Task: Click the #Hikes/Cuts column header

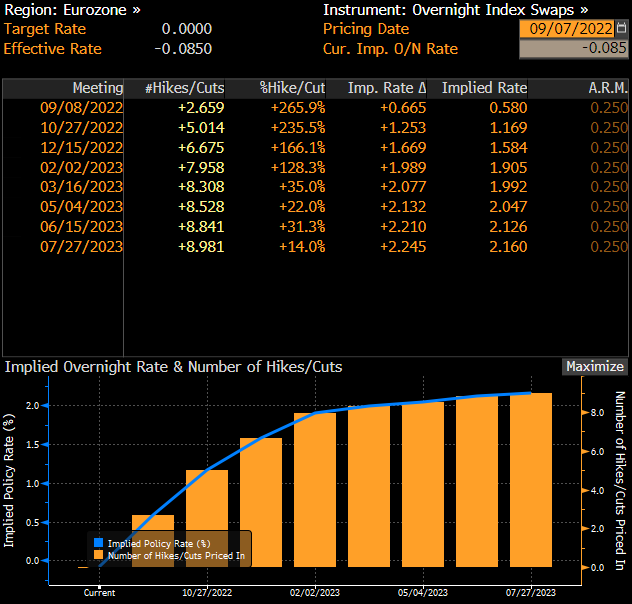Action: [x=184, y=88]
